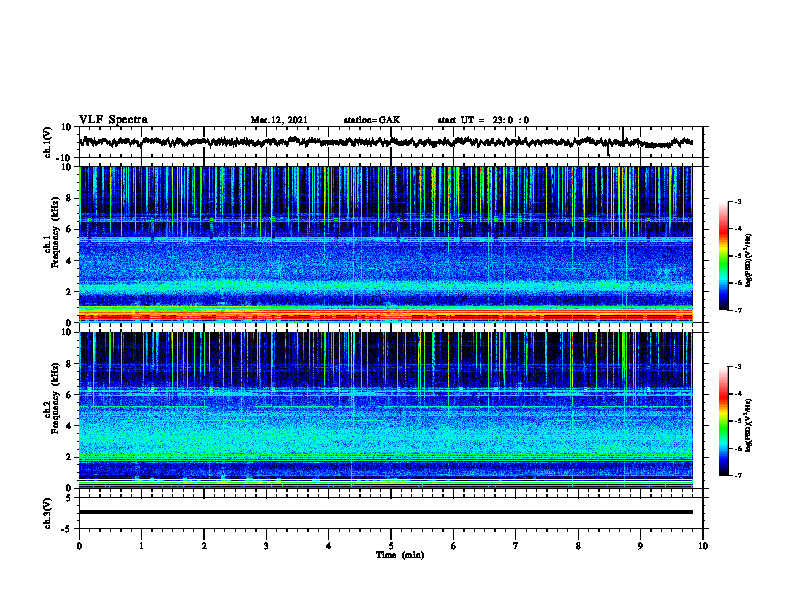Click the date label "Mar.12, 2021"
This screenshot has width=792, height=612.
pyautogui.click(x=279, y=120)
